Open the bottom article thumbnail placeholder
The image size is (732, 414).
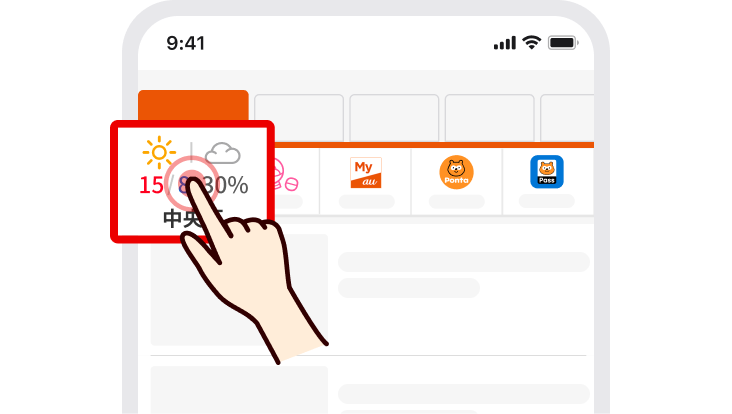[239, 390]
